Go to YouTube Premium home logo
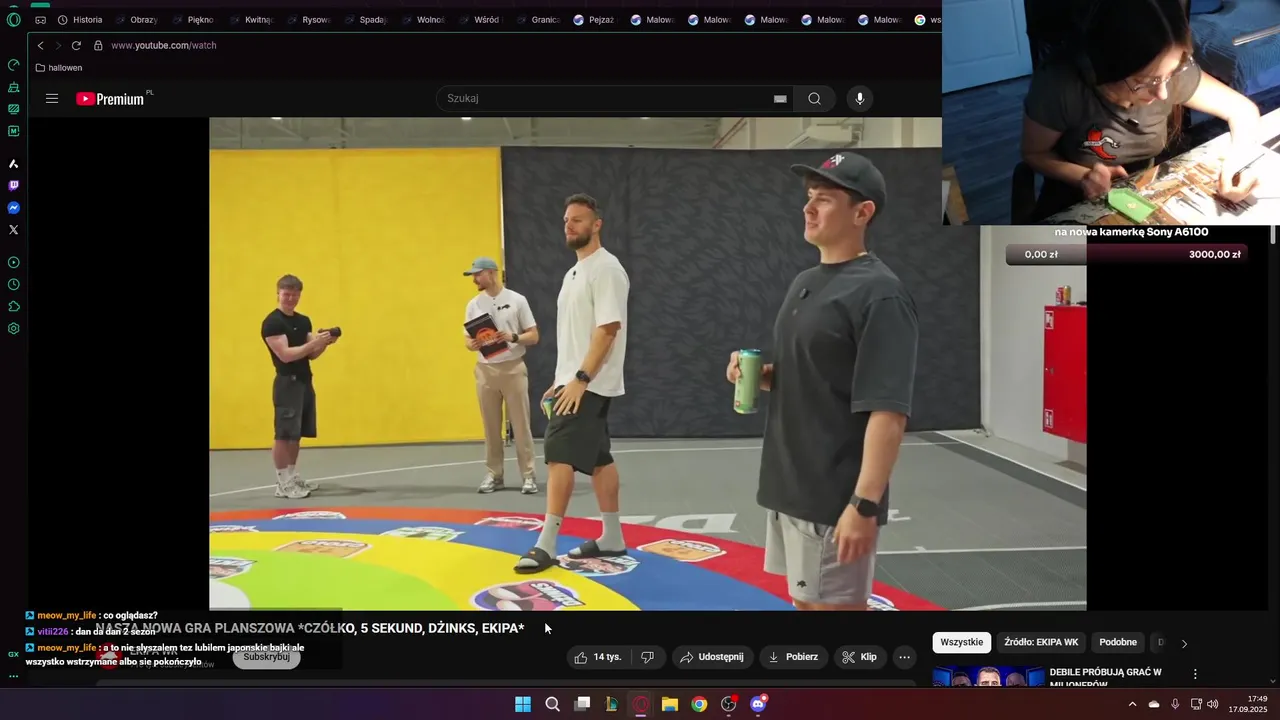Screen dimensions: 1280x720 pos(114,99)
